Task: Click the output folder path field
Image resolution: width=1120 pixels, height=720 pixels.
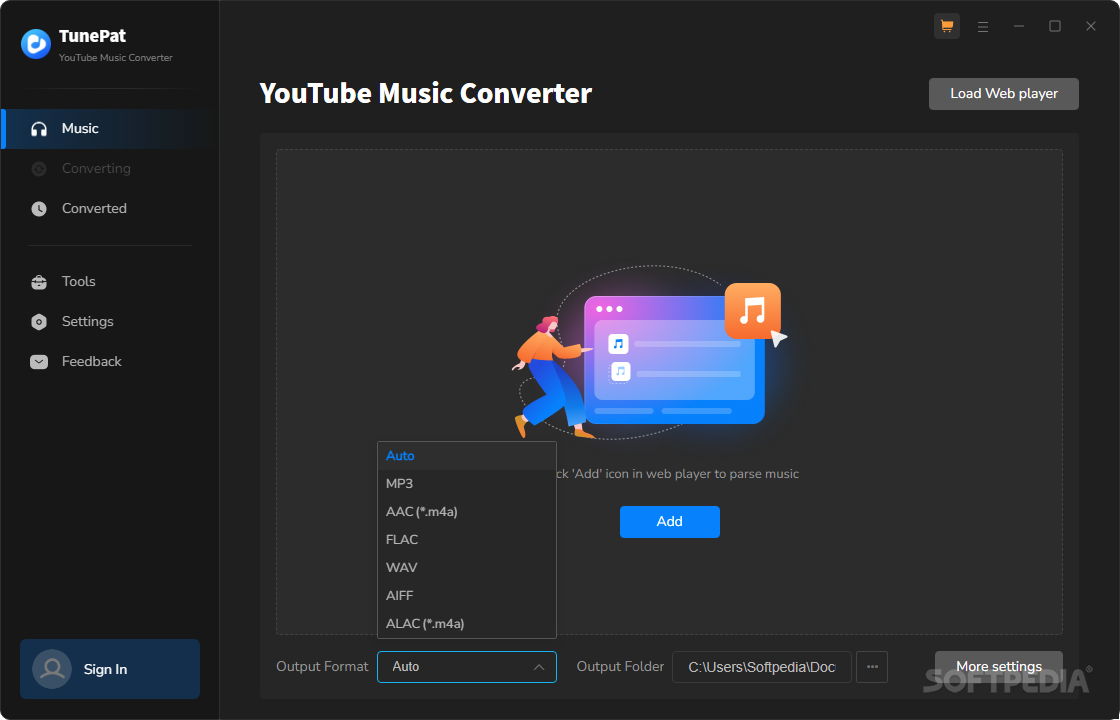Action: pyautogui.click(x=761, y=666)
